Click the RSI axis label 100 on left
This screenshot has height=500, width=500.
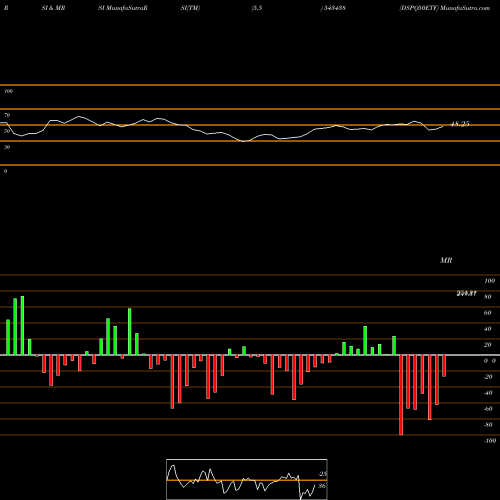[x=8, y=91]
